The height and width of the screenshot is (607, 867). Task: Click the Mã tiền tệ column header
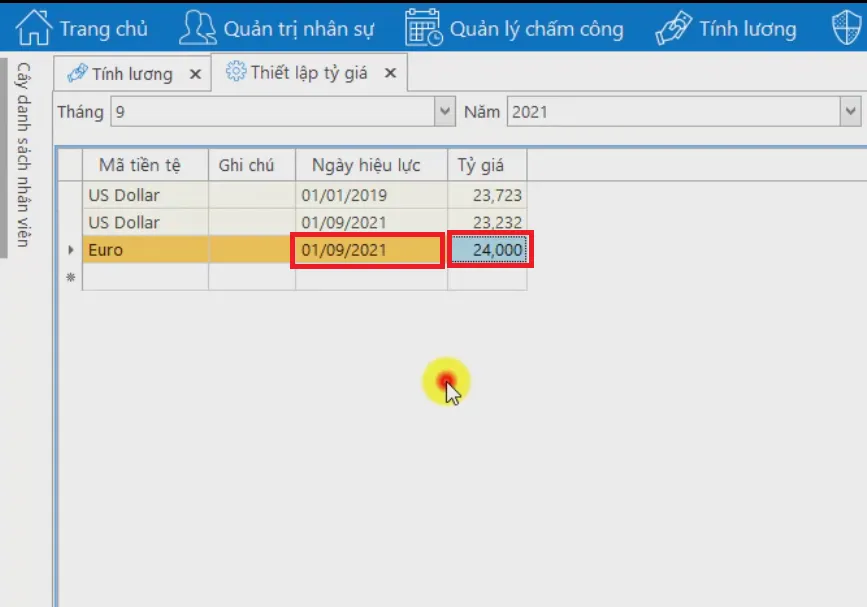pos(145,165)
